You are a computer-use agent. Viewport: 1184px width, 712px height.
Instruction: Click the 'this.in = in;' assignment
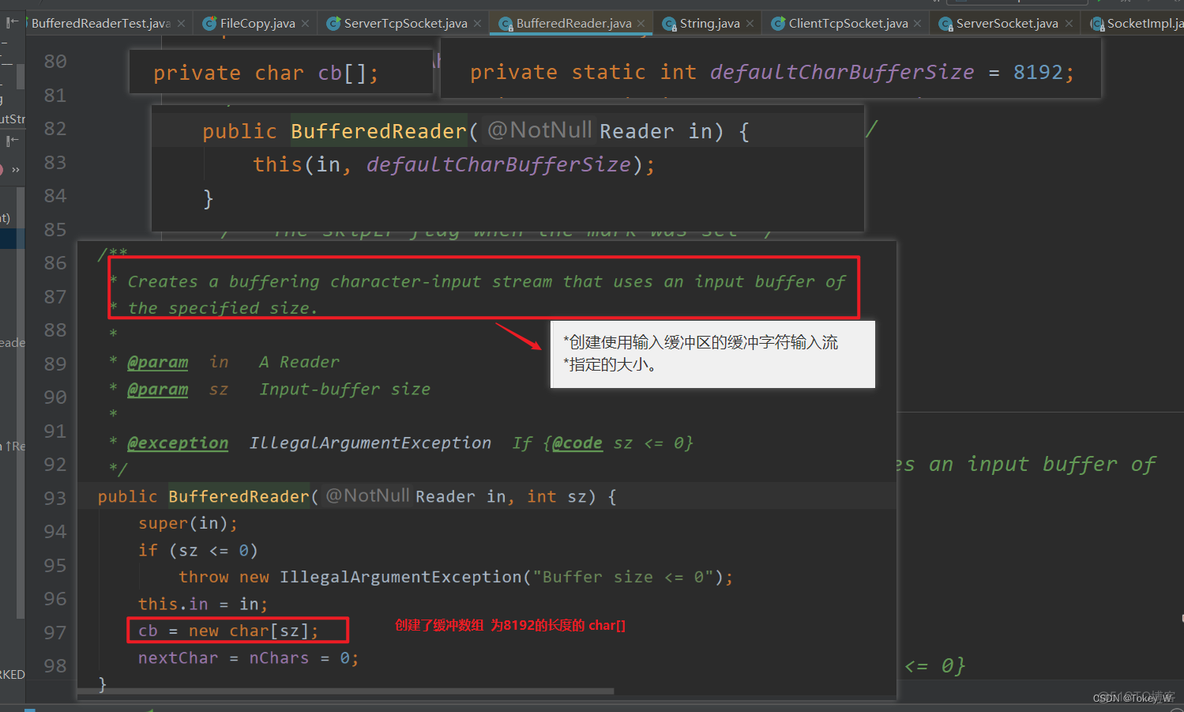tap(203, 604)
